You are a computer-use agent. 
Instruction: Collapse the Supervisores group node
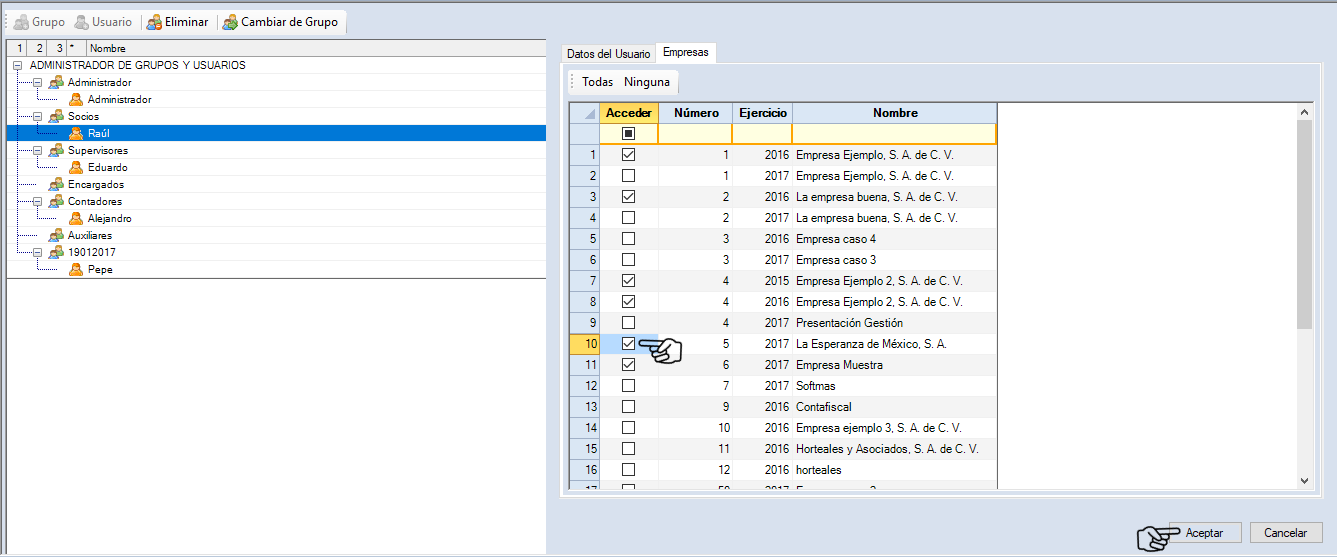[x=37, y=150]
